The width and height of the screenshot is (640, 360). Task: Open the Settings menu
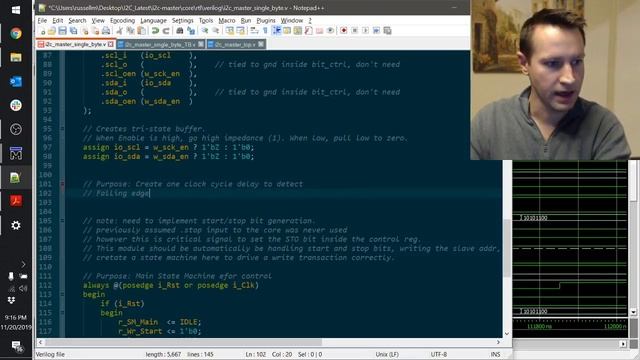(x=182, y=20)
